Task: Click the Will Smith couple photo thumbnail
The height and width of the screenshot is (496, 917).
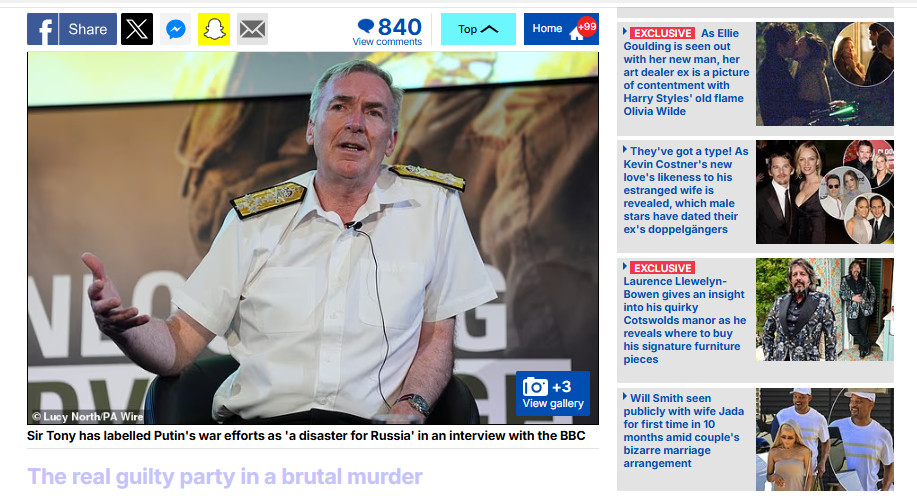Action: point(825,439)
